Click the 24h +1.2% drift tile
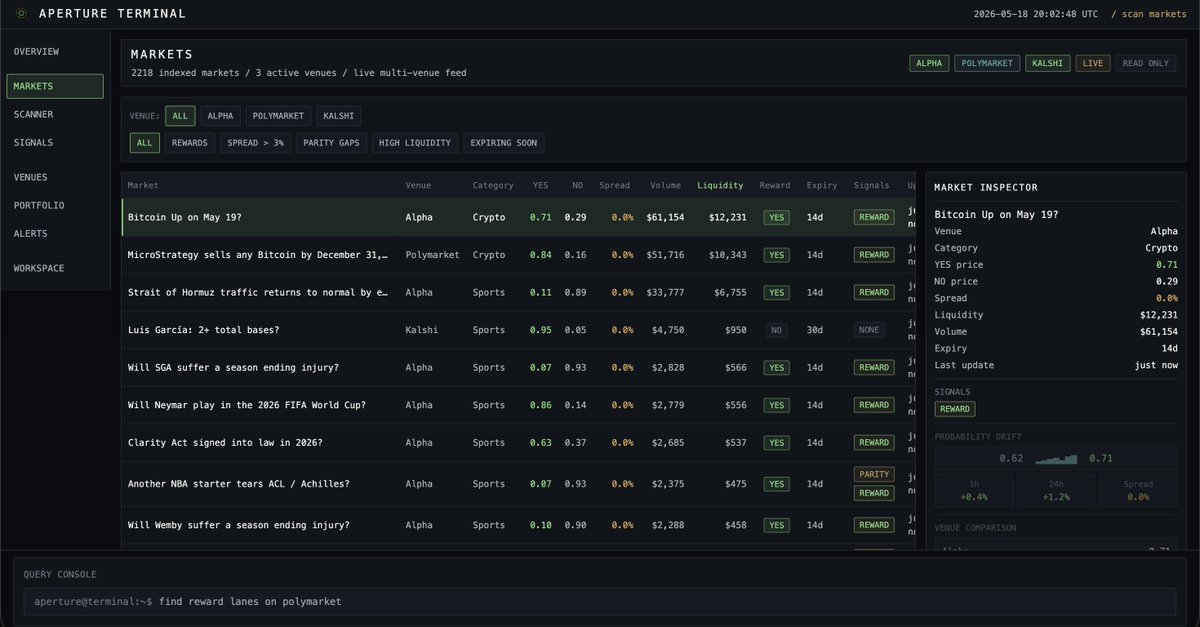The width and height of the screenshot is (1200, 627). (1056, 490)
